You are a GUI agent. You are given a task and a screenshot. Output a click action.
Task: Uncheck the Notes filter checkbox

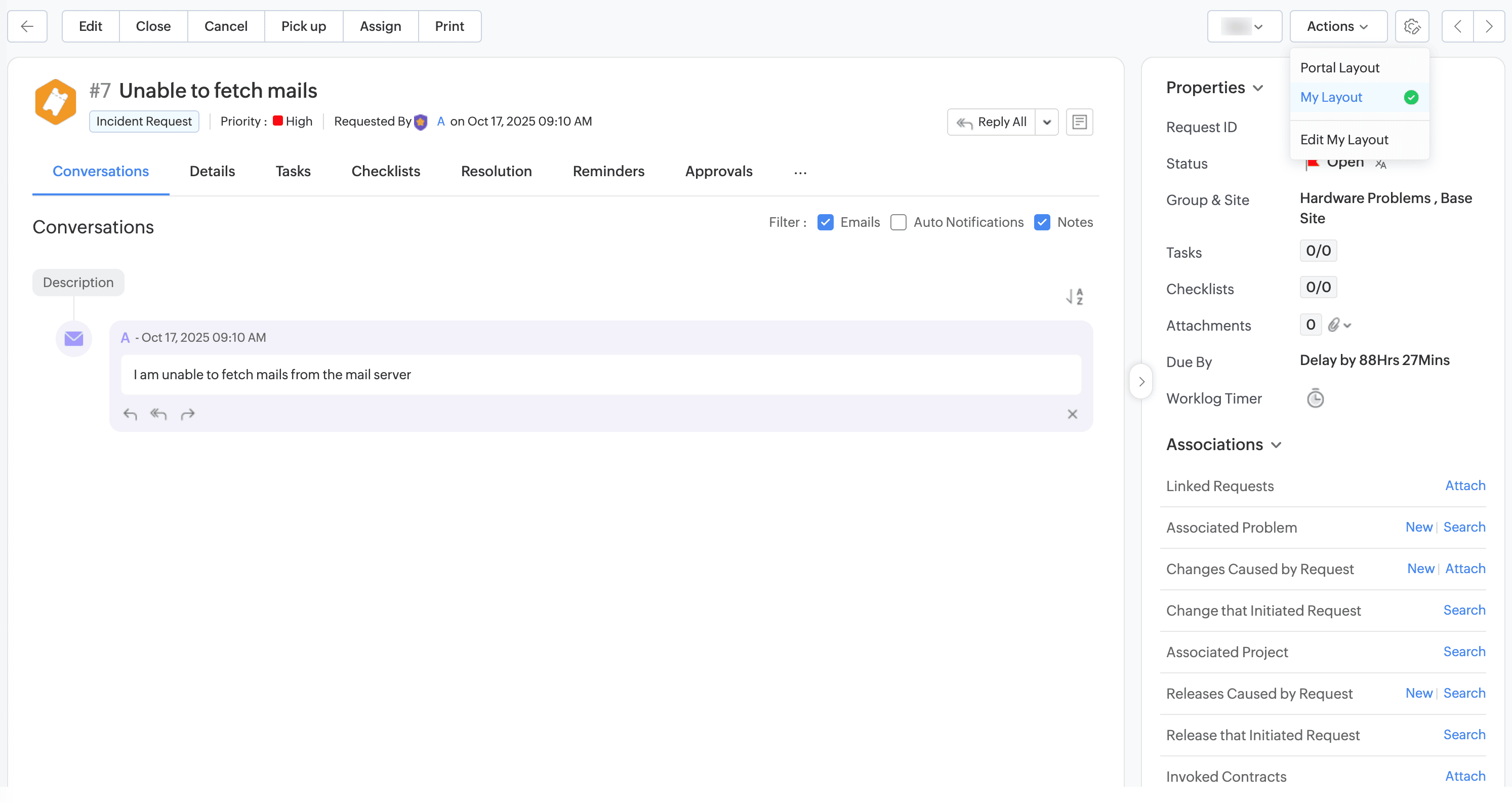pyautogui.click(x=1042, y=222)
